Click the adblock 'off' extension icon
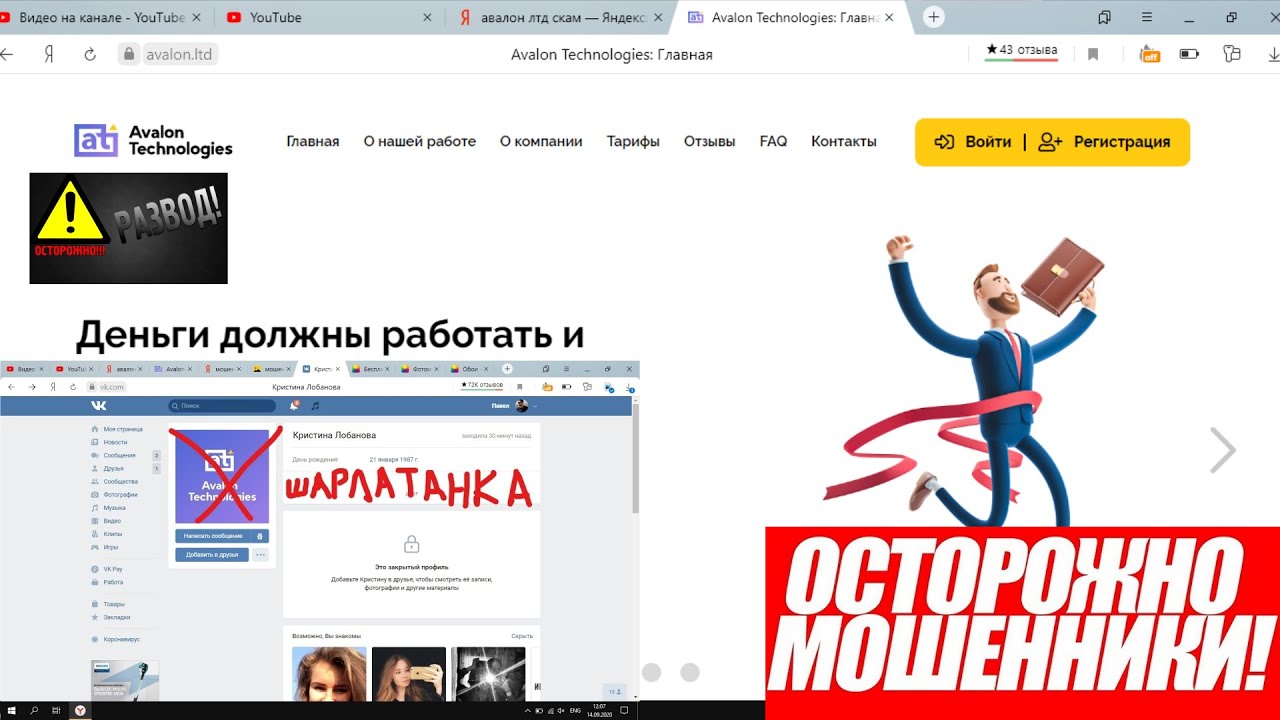 [x=1150, y=54]
